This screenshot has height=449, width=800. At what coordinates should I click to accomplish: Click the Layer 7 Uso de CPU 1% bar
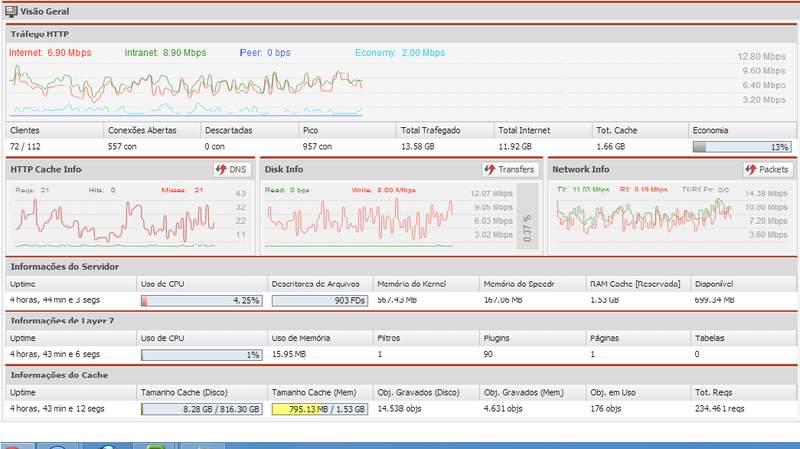(202, 354)
